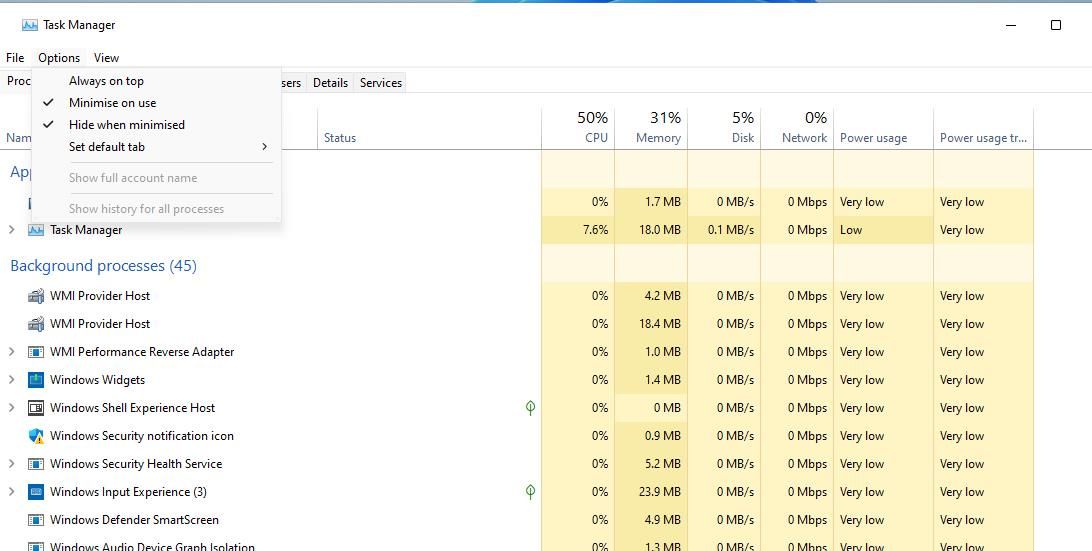Click the Windows Widgets process icon
1092x551 pixels.
(x=36, y=380)
